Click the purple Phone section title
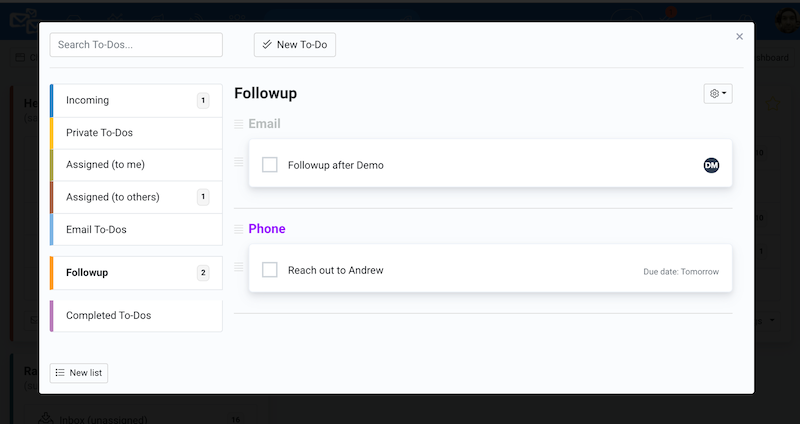The height and width of the screenshot is (424, 800). (x=267, y=229)
